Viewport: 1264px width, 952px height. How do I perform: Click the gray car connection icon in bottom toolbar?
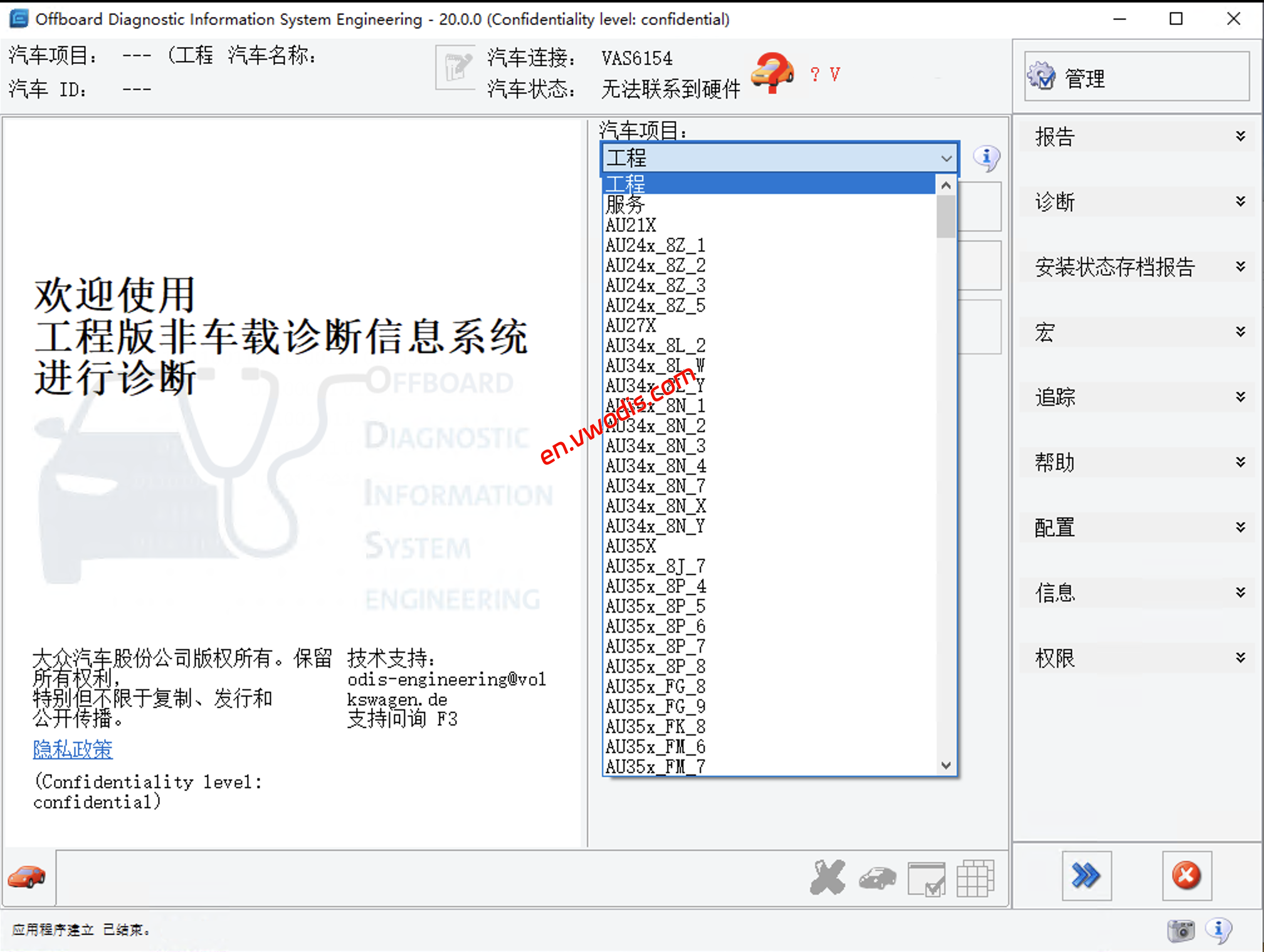pyautogui.click(x=877, y=879)
